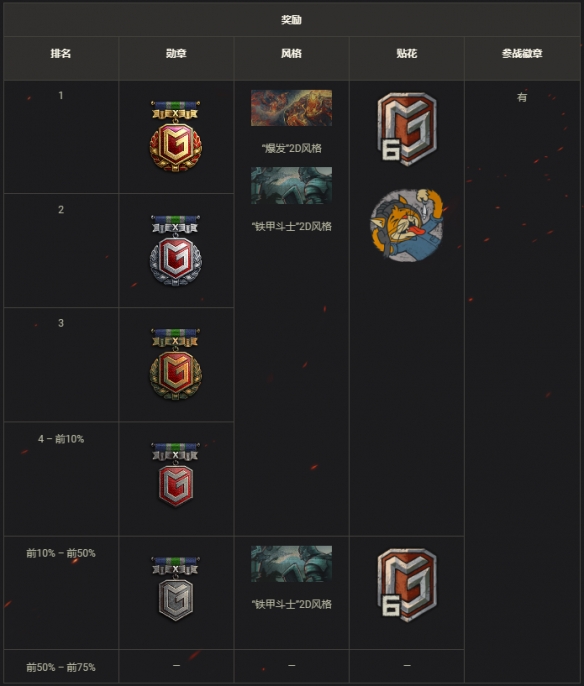Select the lower "铁甲斗士" style thumbnail
This screenshot has height=686, width=584.
coord(291,564)
